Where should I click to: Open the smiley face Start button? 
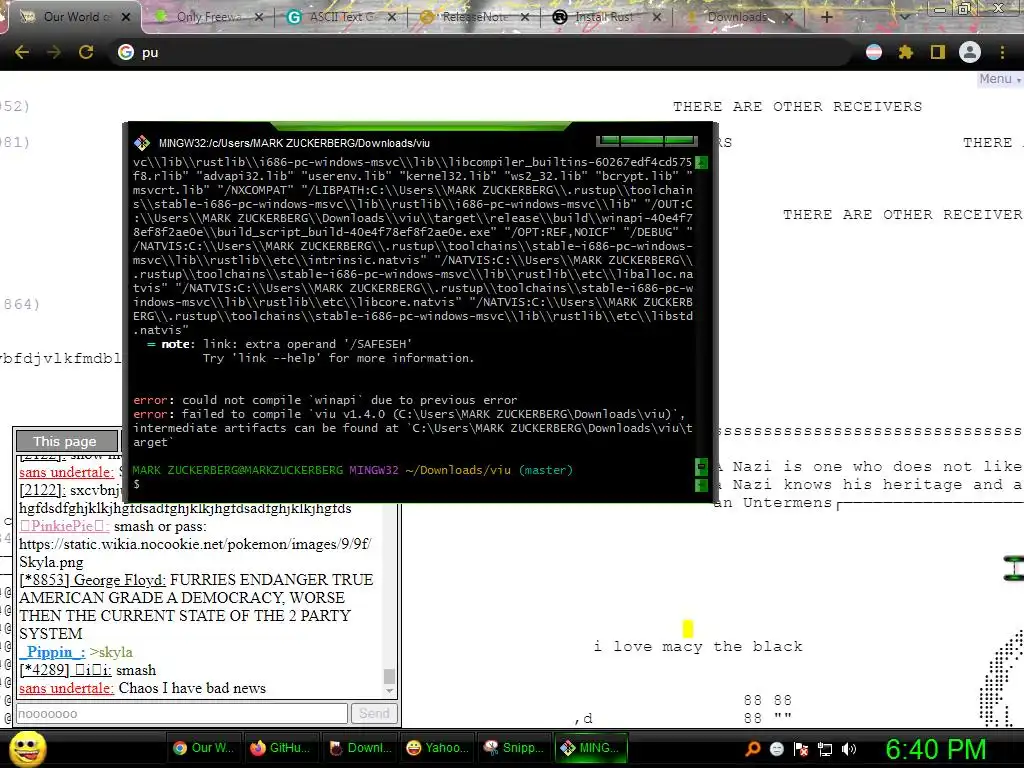point(27,748)
